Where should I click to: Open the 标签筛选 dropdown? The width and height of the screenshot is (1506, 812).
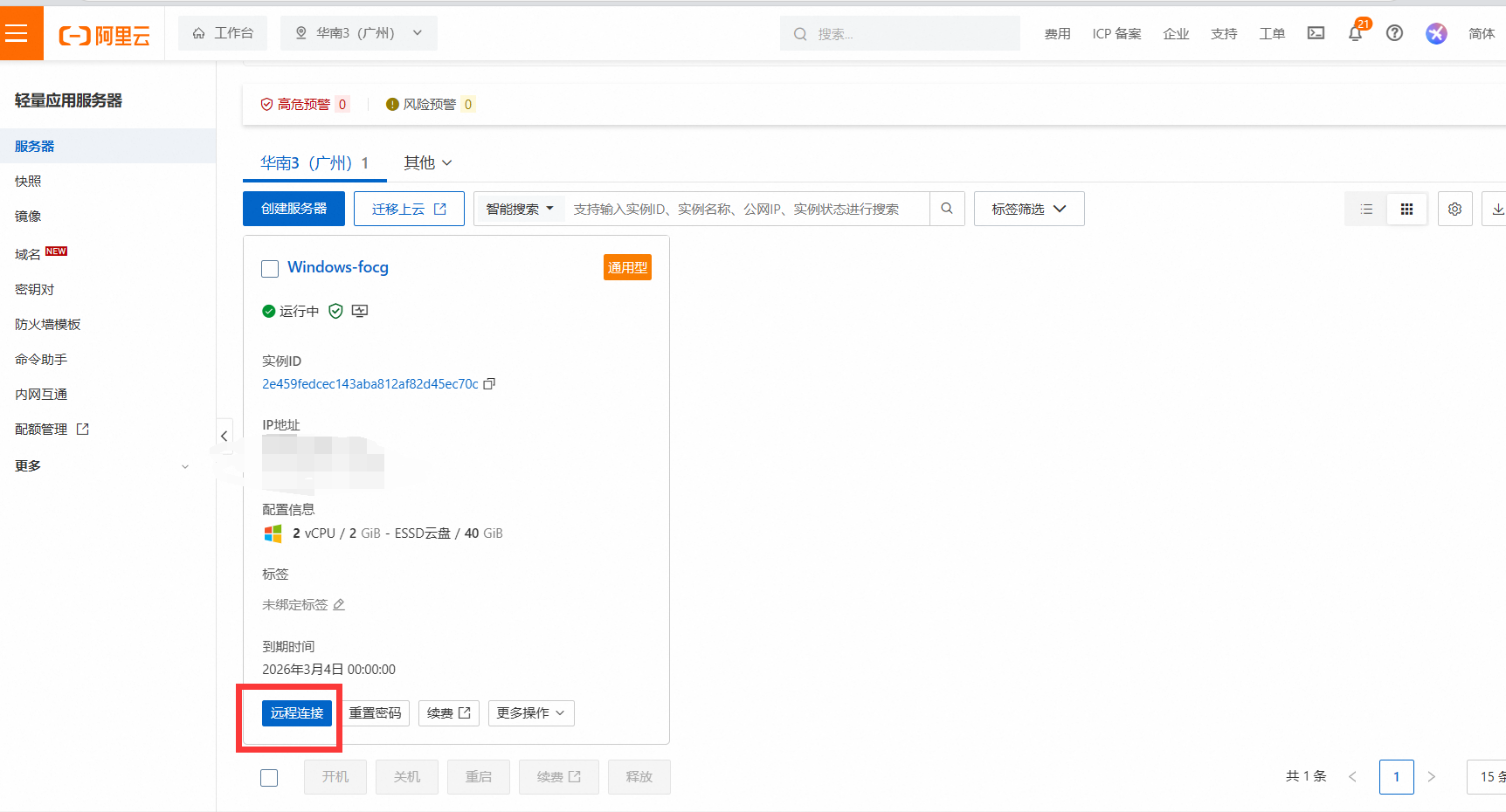point(1029,209)
